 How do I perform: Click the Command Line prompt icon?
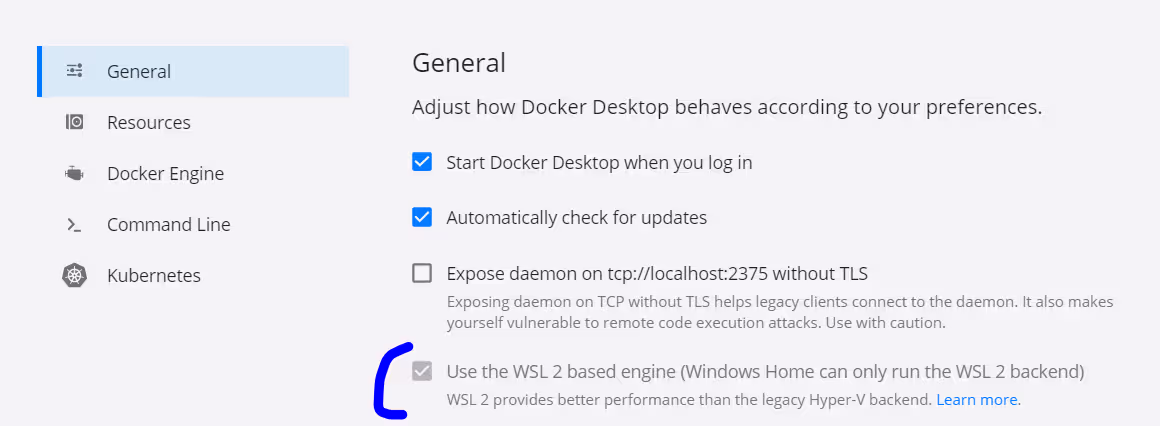(74, 225)
